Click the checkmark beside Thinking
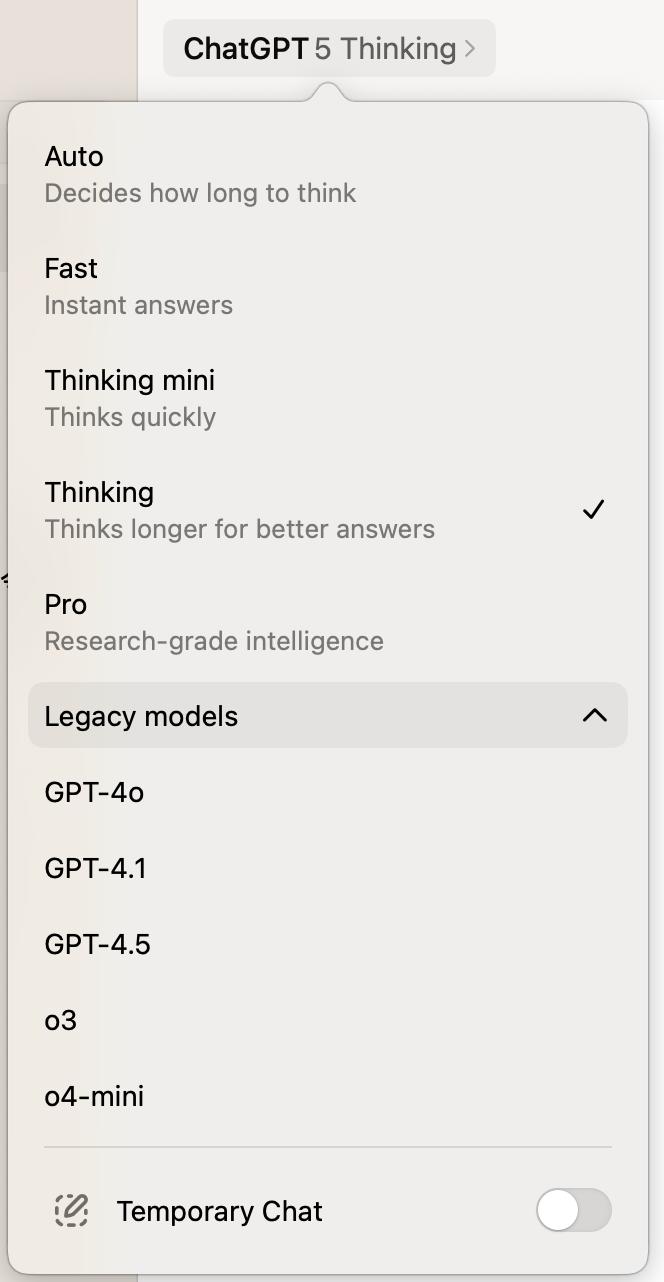Screen dimensions: 664x1282 point(593,510)
